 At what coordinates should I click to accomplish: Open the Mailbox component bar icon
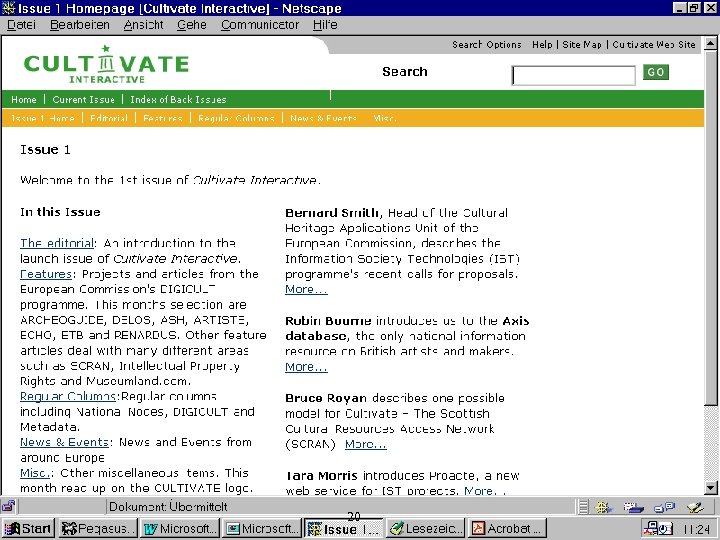pyautogui.click(x=634, y=507)
